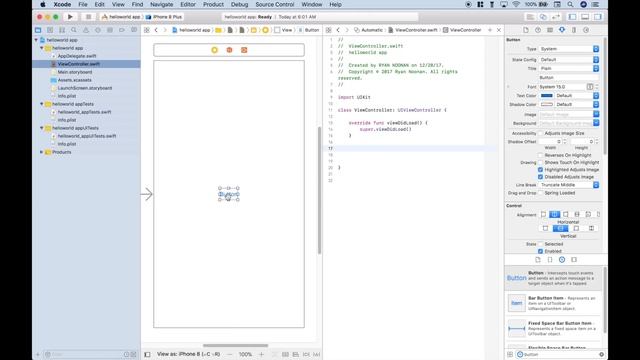Show the Identity inspector
Viewport: 640px width, 360px height.
point(550,30)
